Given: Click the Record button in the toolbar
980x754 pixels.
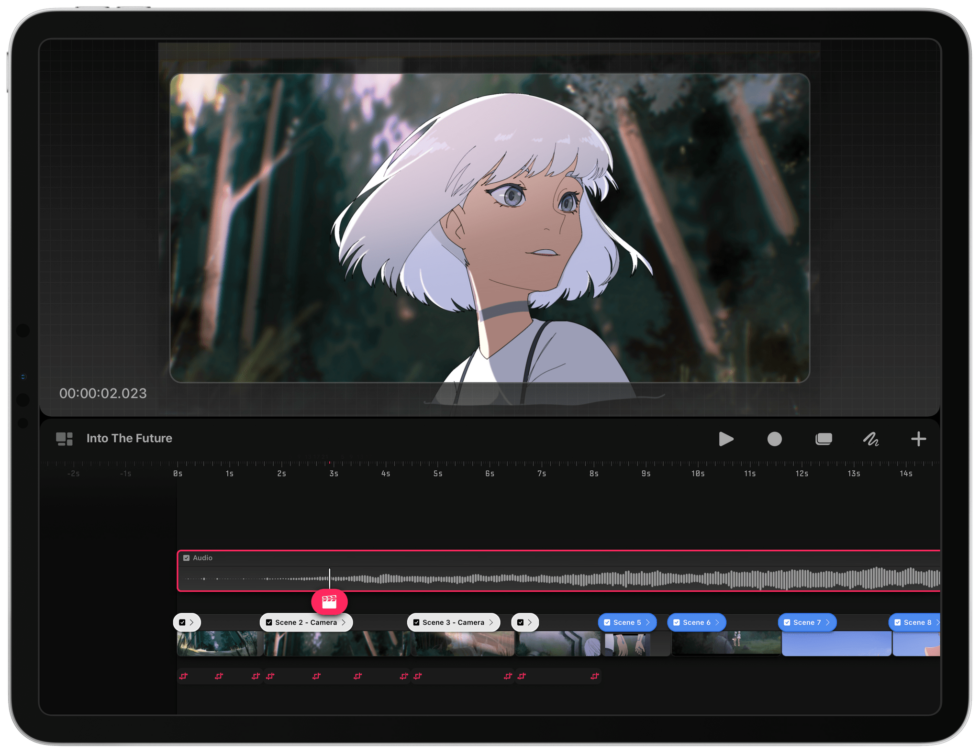Looking at the screenshot, I should point(774,439).
